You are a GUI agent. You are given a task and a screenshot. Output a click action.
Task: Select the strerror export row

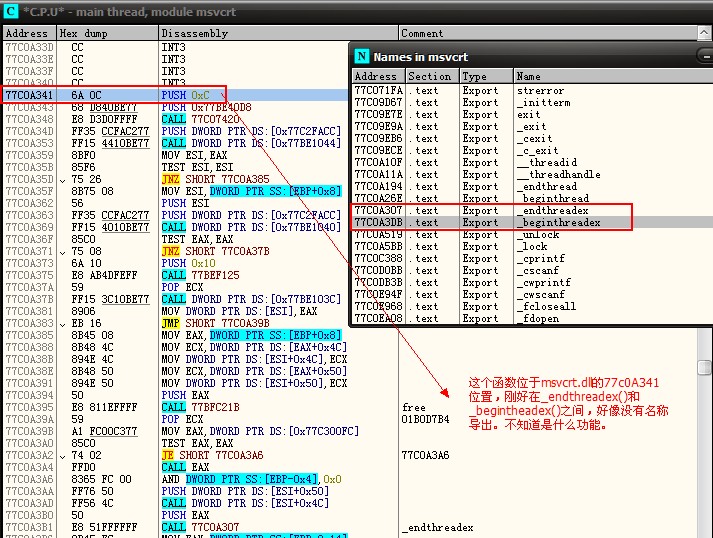(x=532, y=91)
